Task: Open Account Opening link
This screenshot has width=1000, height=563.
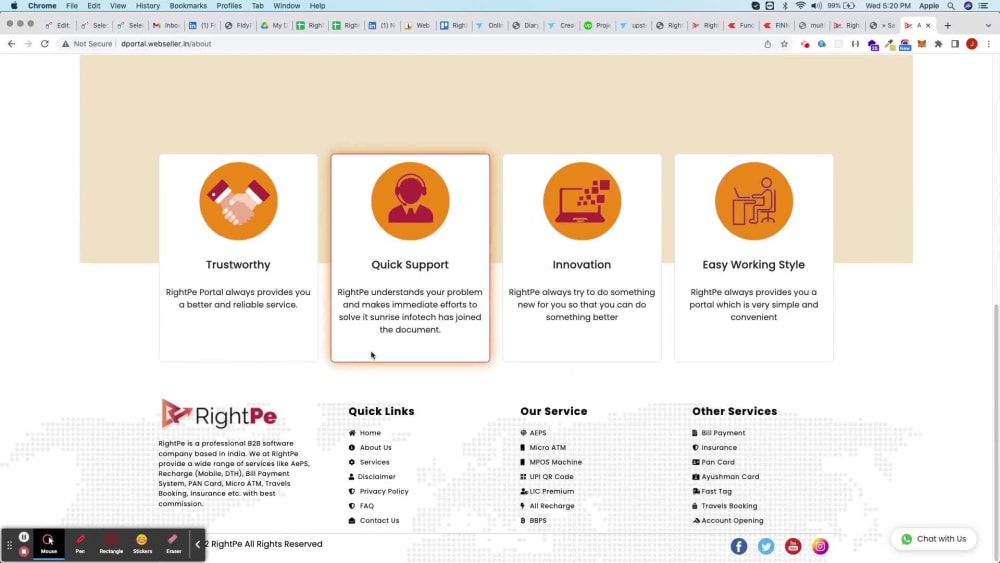Action: click(x=732, y=521)
